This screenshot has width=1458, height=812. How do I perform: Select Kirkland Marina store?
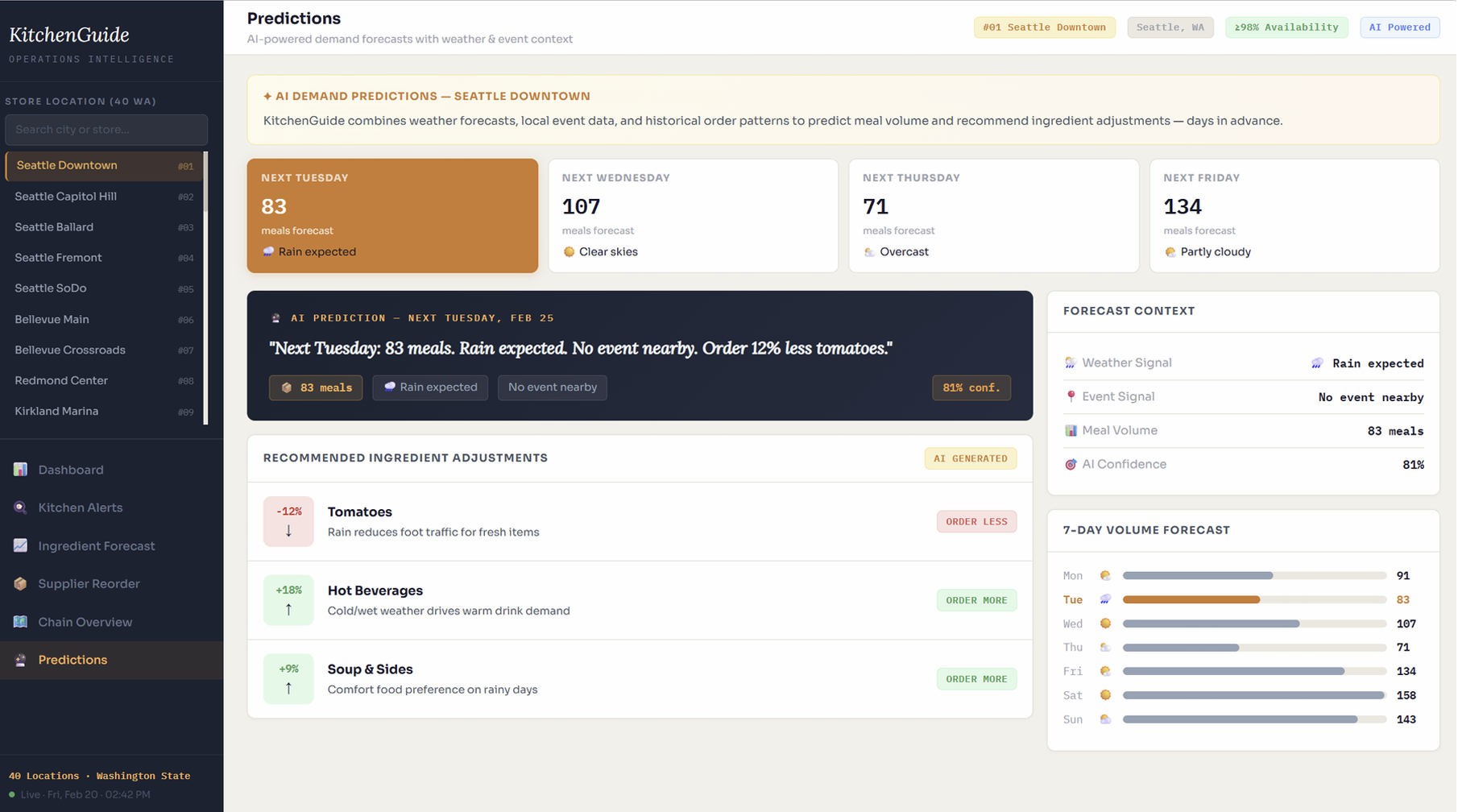(x=104, y=411)
